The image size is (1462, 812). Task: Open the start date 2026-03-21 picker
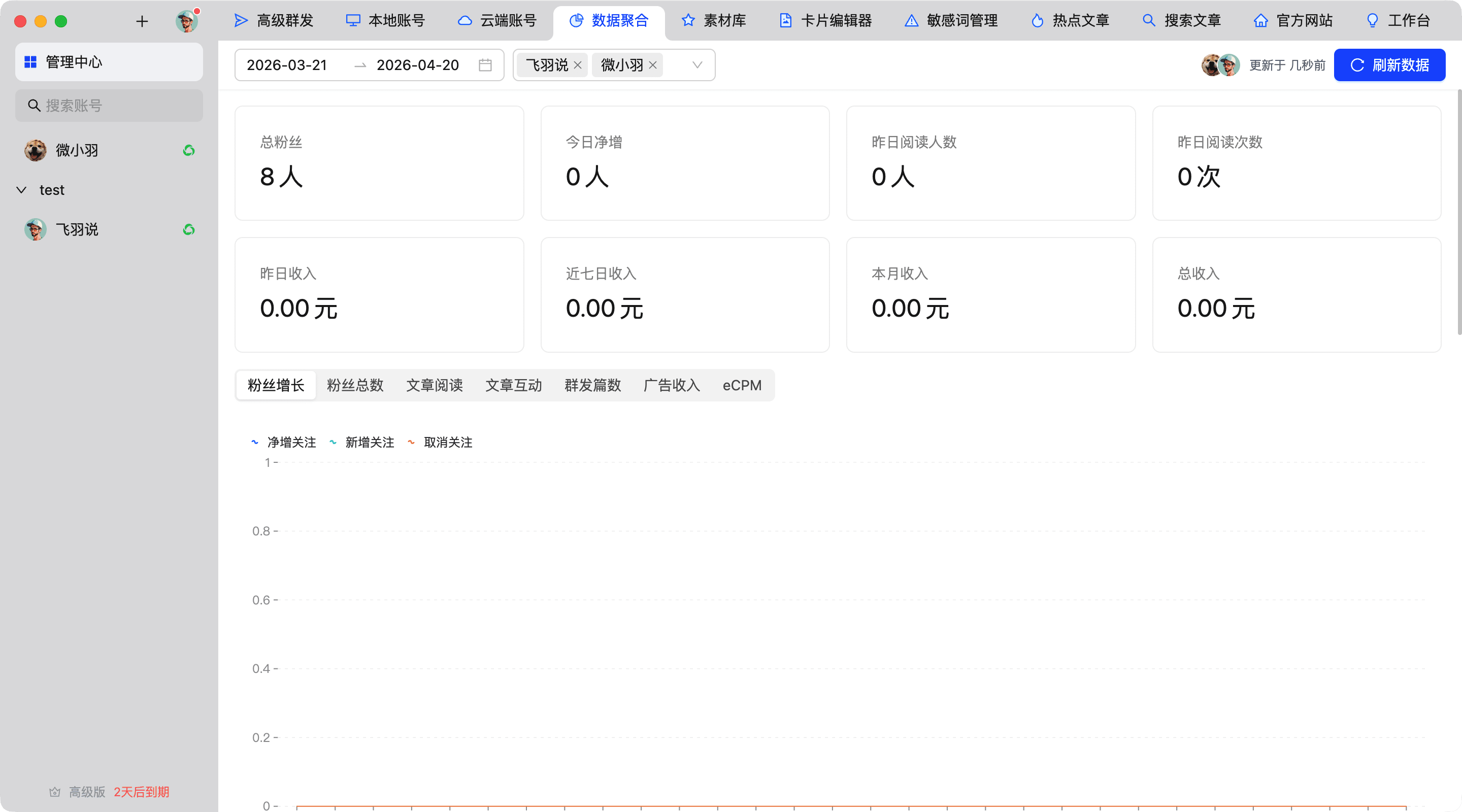[x=287, y=65]
